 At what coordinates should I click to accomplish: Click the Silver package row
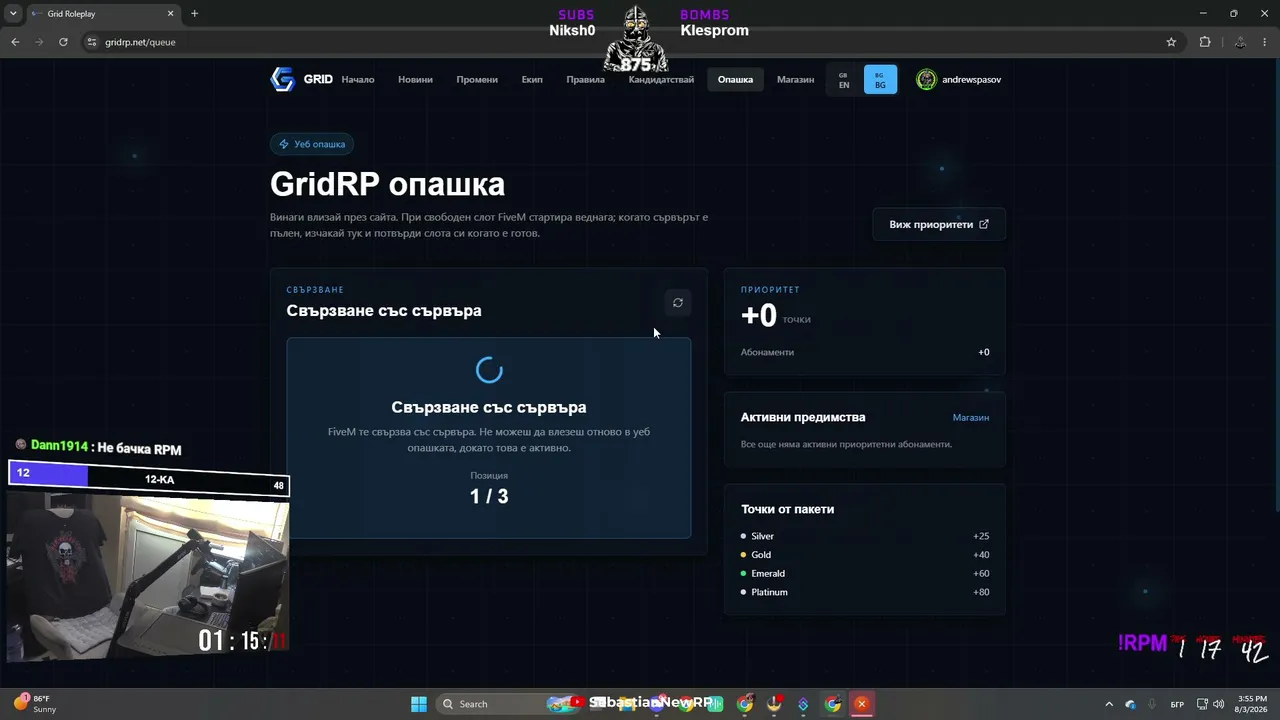(x=865, y=536)
